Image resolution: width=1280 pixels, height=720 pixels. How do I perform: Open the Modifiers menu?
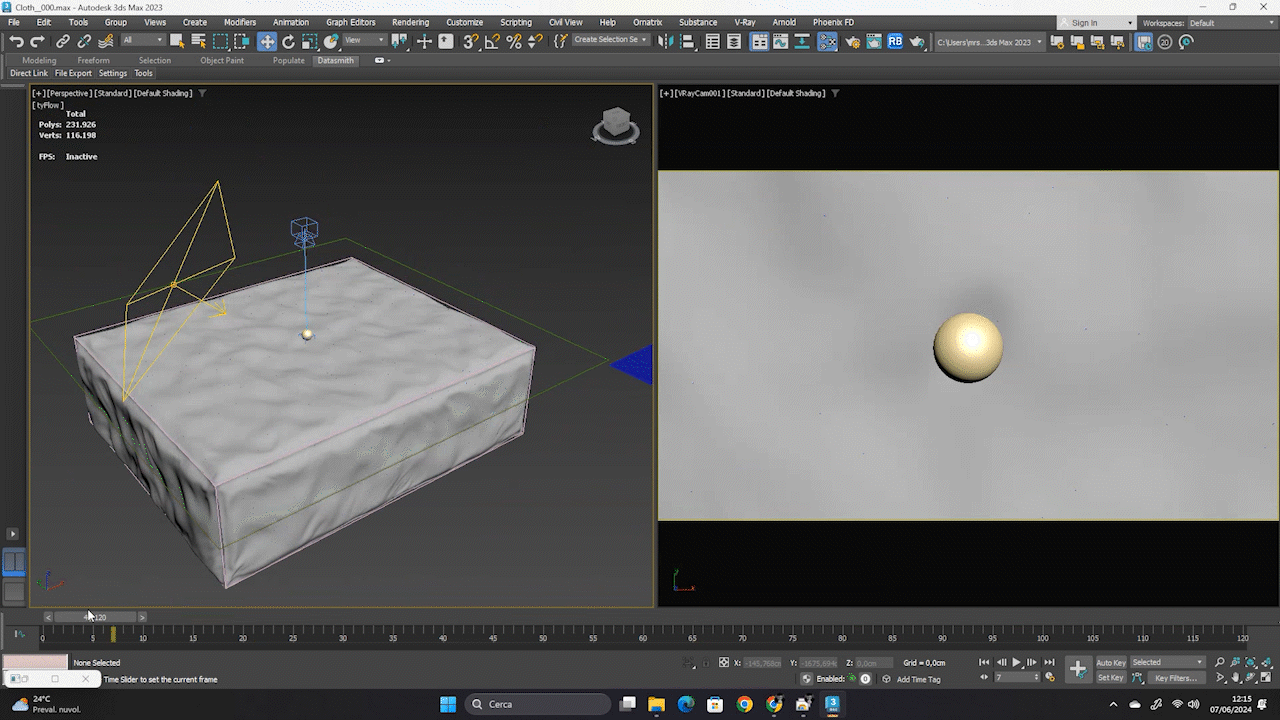click(x=240, y=22)
